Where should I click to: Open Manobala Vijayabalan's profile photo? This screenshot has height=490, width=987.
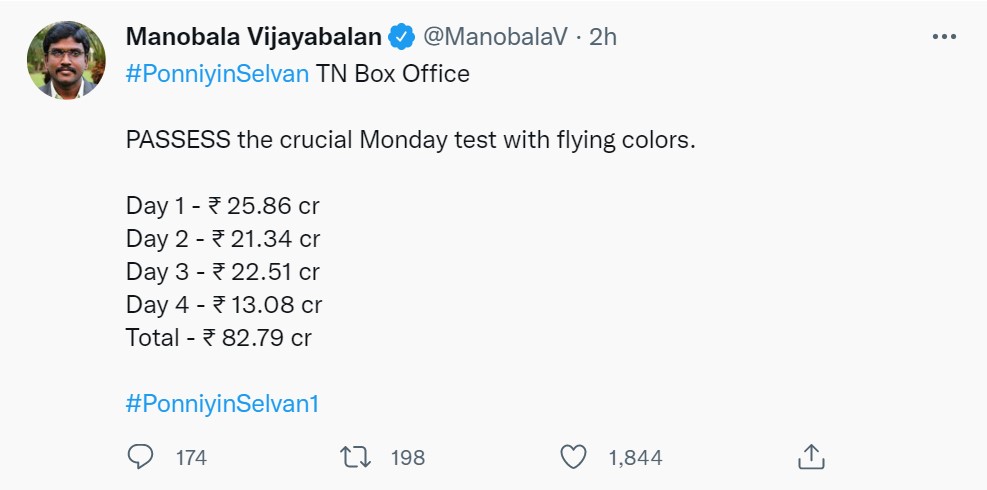pyautogui.click(x=67, y=60)
